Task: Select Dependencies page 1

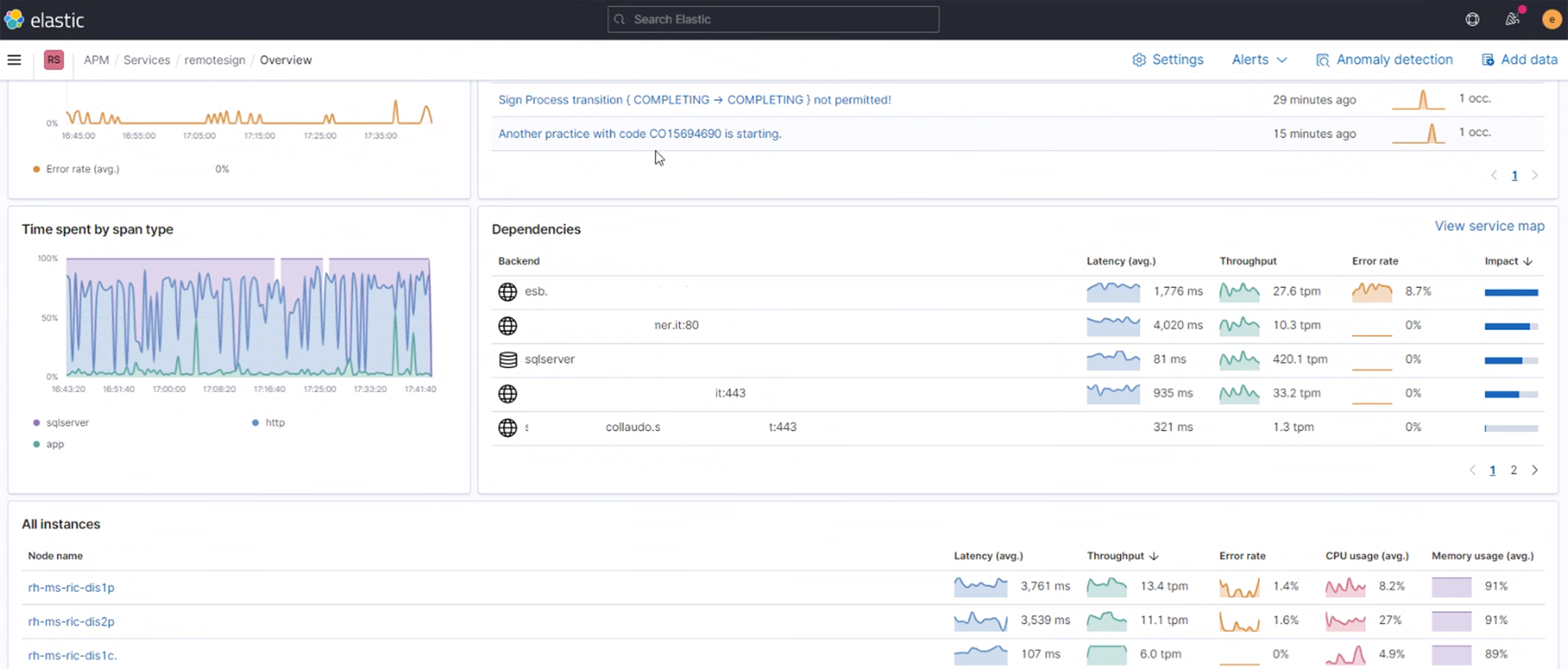Action: 1492,471
